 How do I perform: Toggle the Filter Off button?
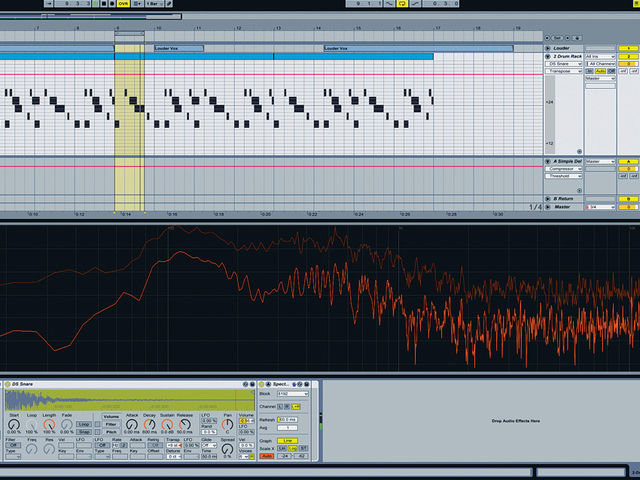pos(13,445)
